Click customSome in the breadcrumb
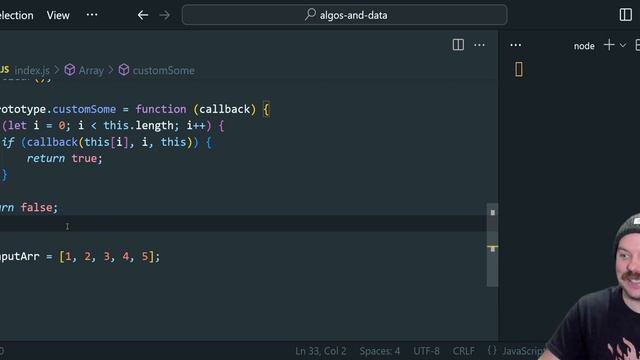This screenshot has height=360, width=640. pos(163,70)
